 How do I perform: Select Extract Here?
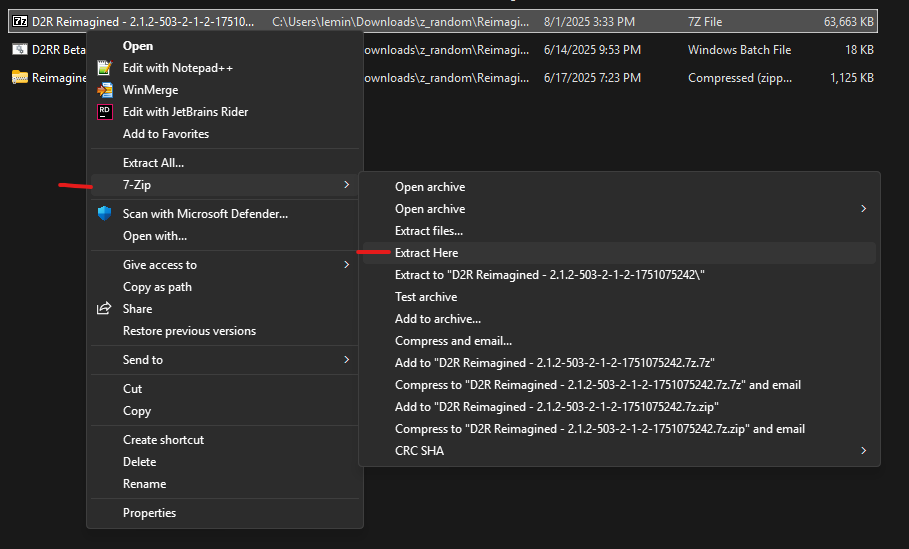[427, 253]
